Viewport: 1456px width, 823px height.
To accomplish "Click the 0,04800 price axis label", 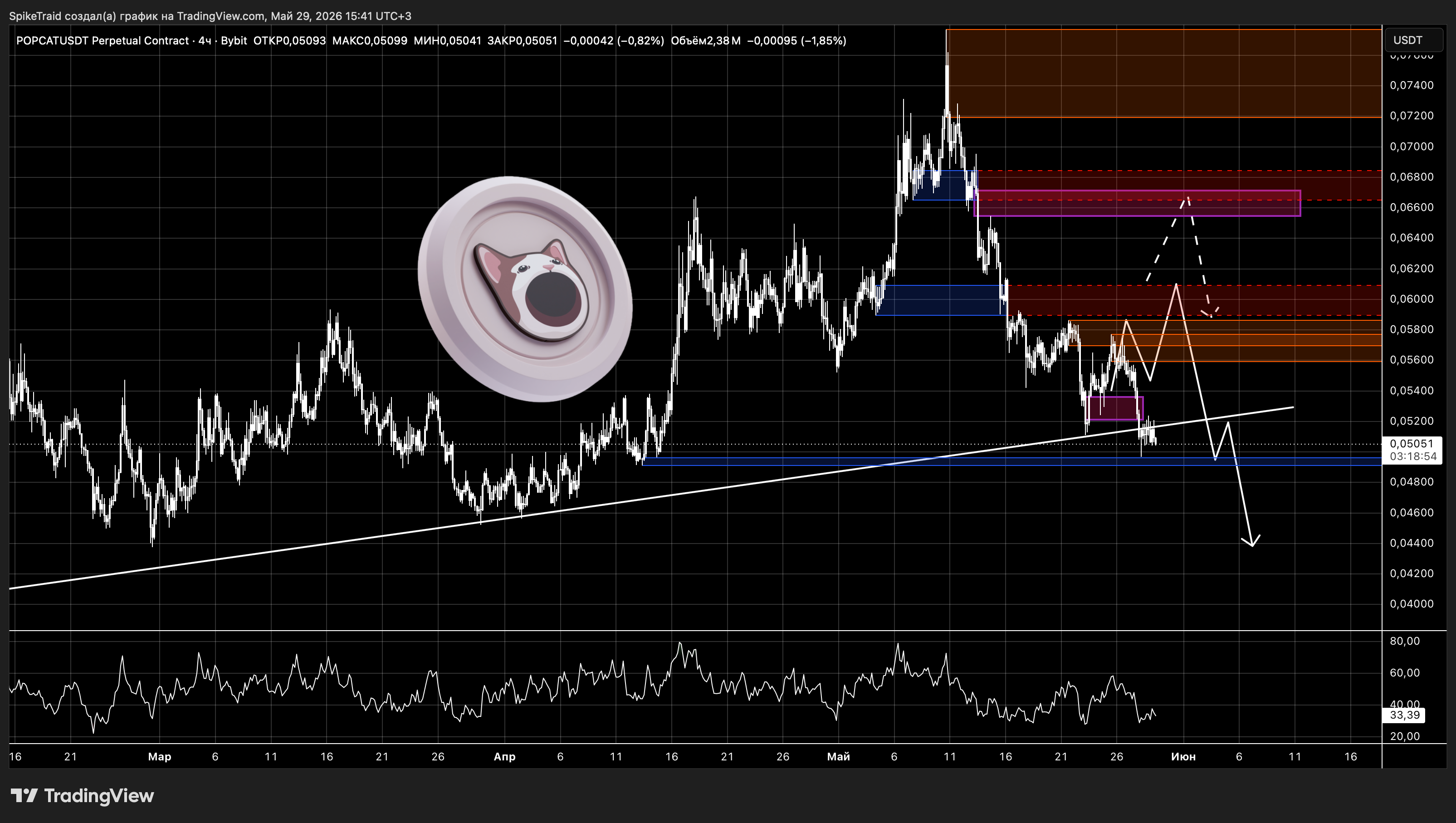I will coord(1412,482).
